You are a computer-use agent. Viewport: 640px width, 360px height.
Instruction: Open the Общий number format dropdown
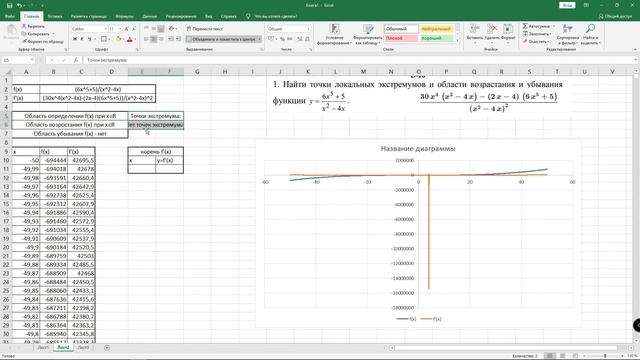[308, 29]
